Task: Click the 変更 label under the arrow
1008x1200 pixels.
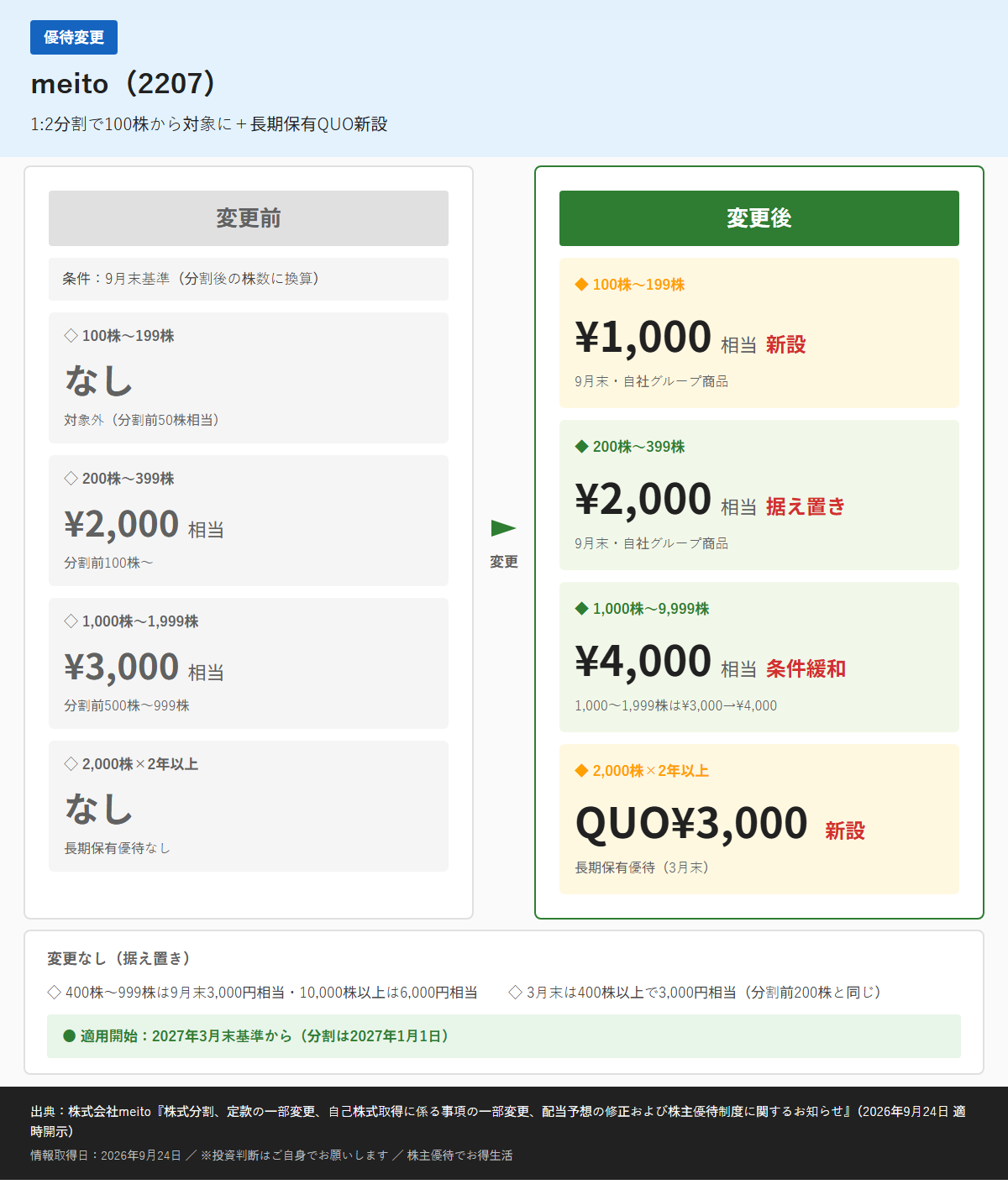Action: click(504, 562)
